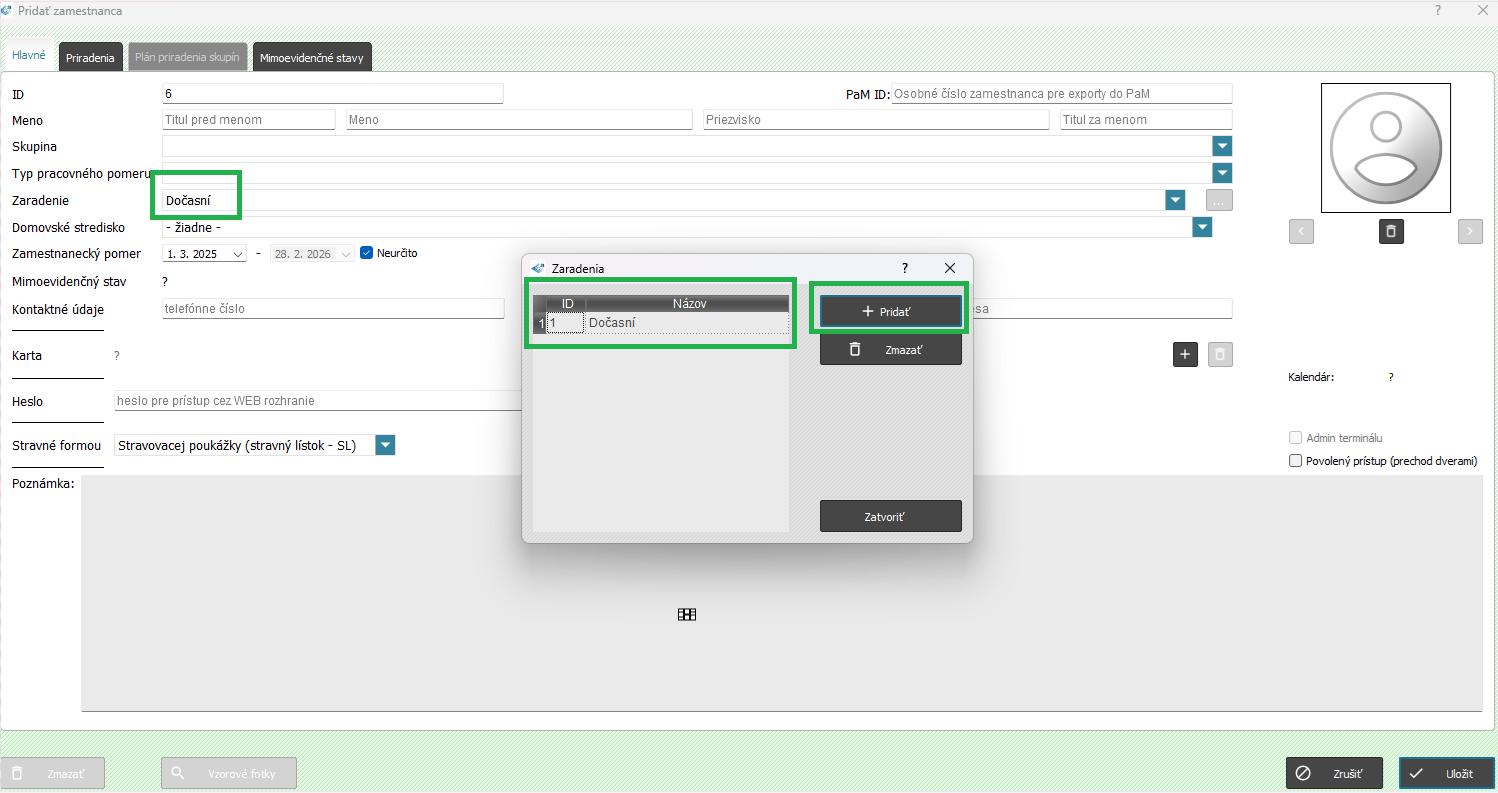
Task: Enable Povolený prístup (prechod dverami) checkbox
Action: click(1296, 461)
